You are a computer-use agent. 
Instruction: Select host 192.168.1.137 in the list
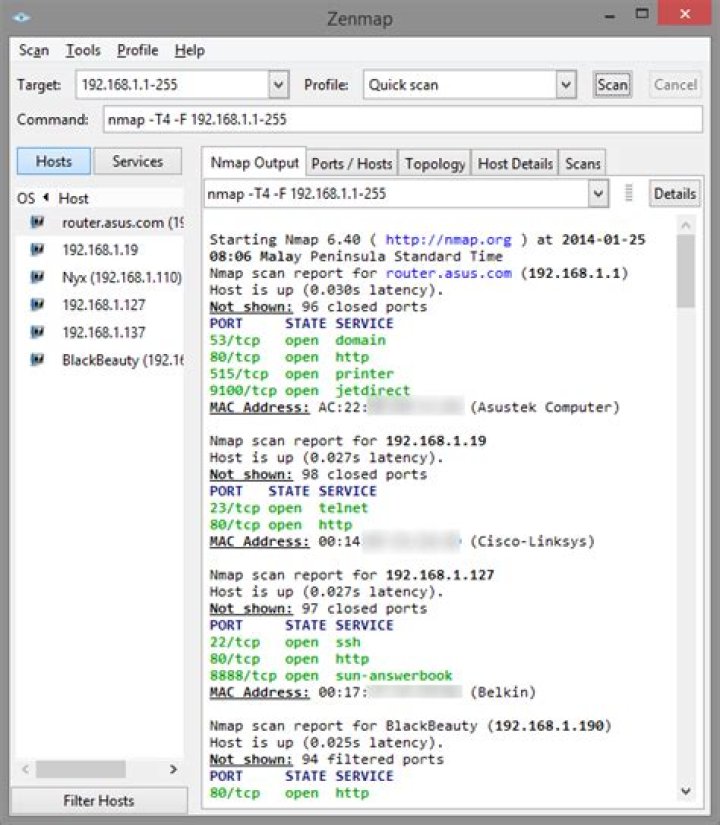coord(100,332)
